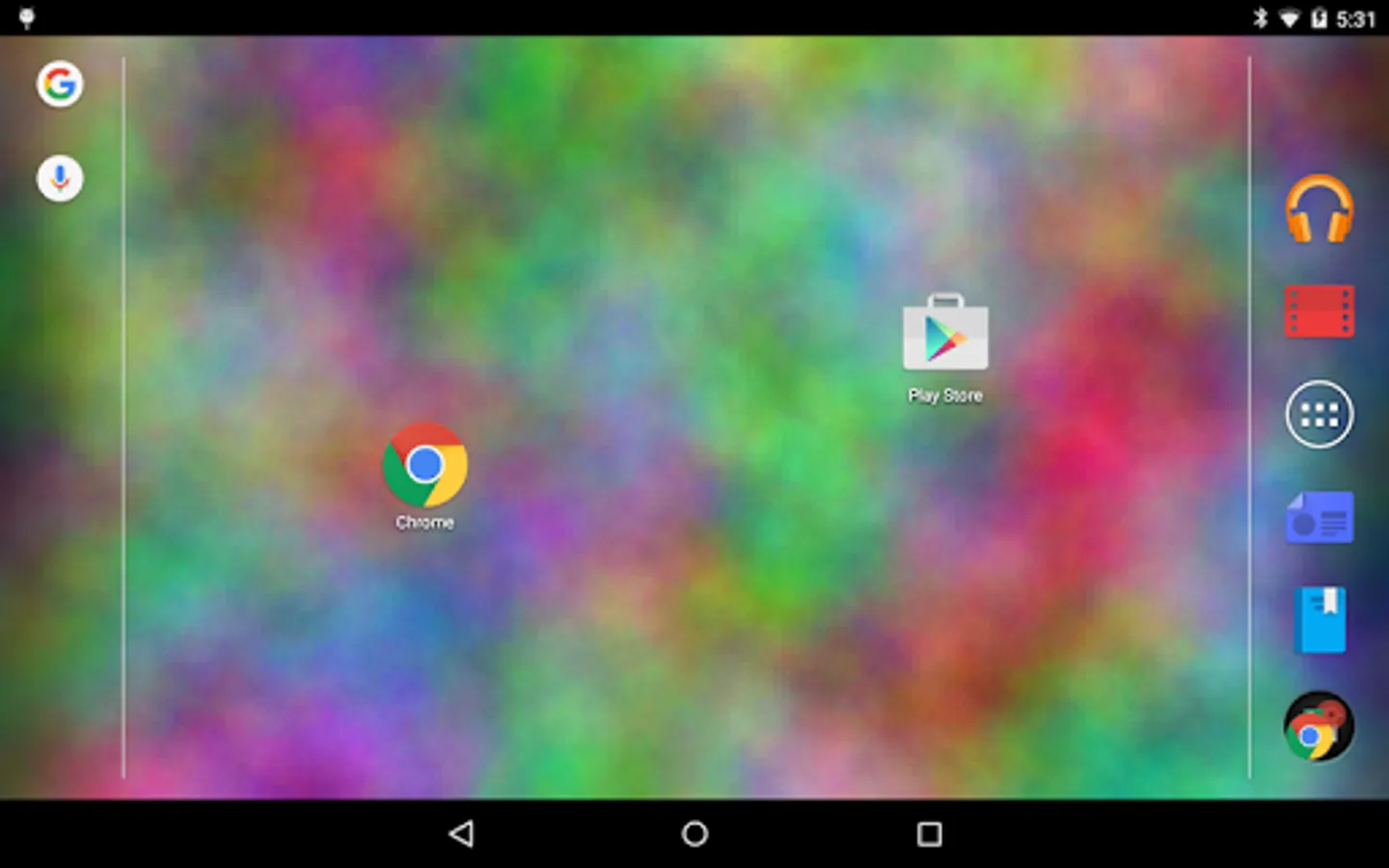Tap the notification icon in status bar
The width and height of the screenshot is (1389, 868).
pyautogui.click(x=27, y=18)
